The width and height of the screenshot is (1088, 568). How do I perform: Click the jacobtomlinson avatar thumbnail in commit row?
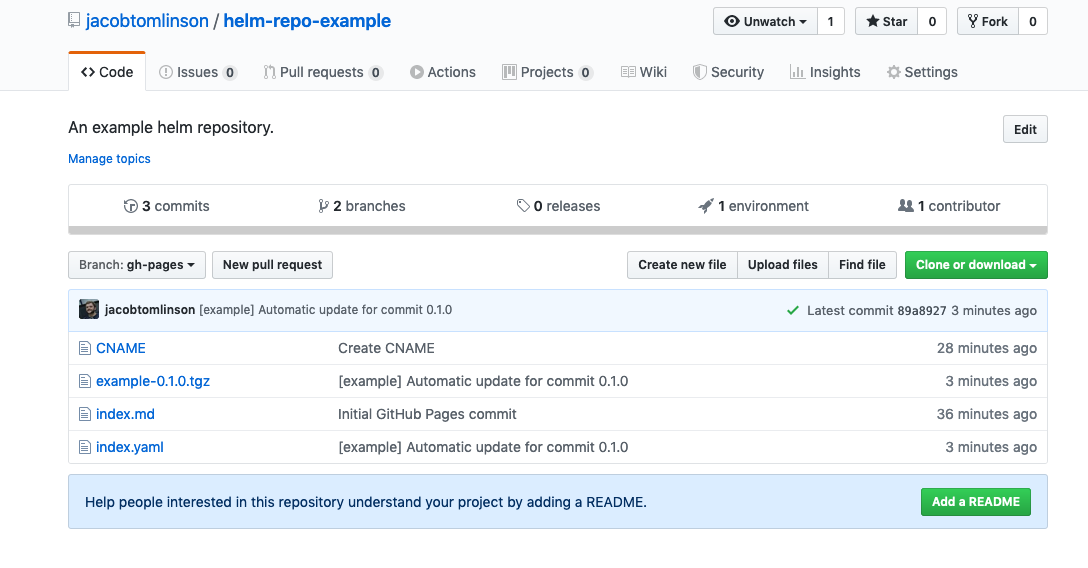pyautogui.click(x=89, y=310)
